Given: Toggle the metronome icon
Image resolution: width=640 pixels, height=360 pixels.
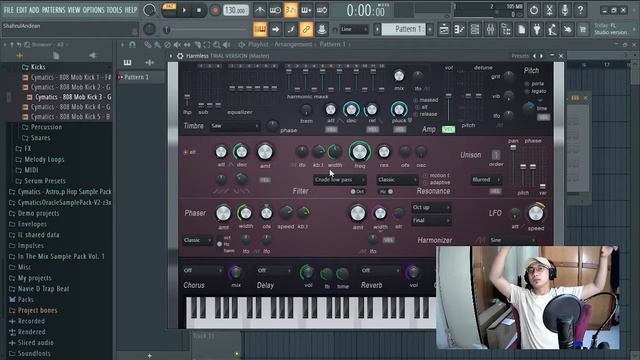Looking at the screenshot, I should [x=260, y=10].
